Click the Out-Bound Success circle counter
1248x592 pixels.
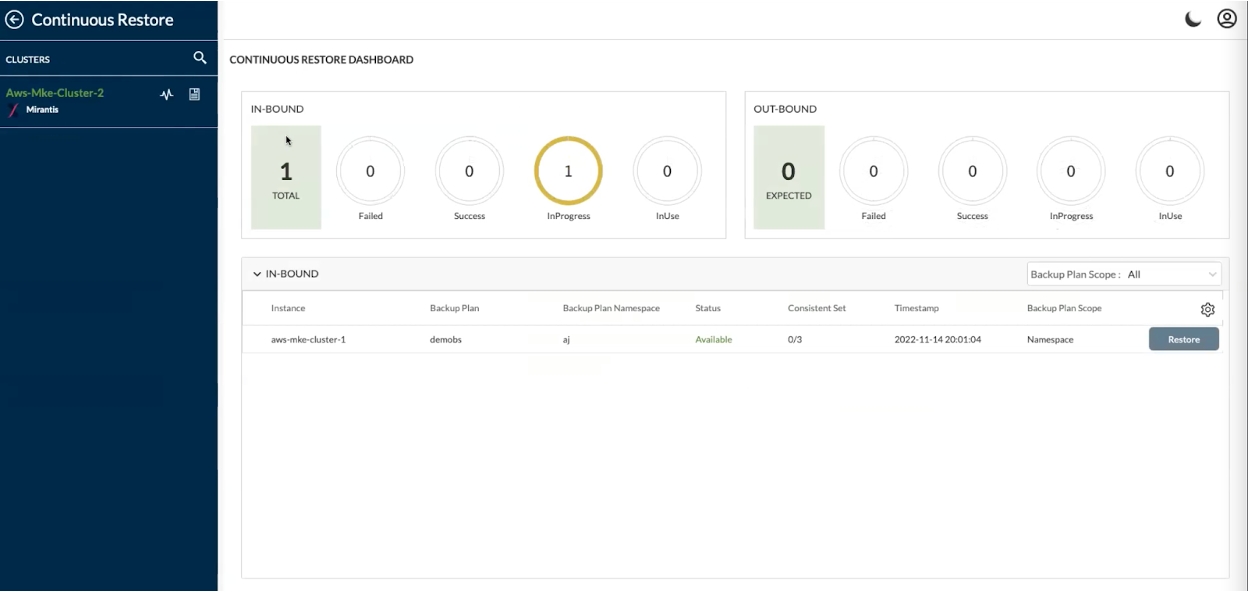(972, 171)
